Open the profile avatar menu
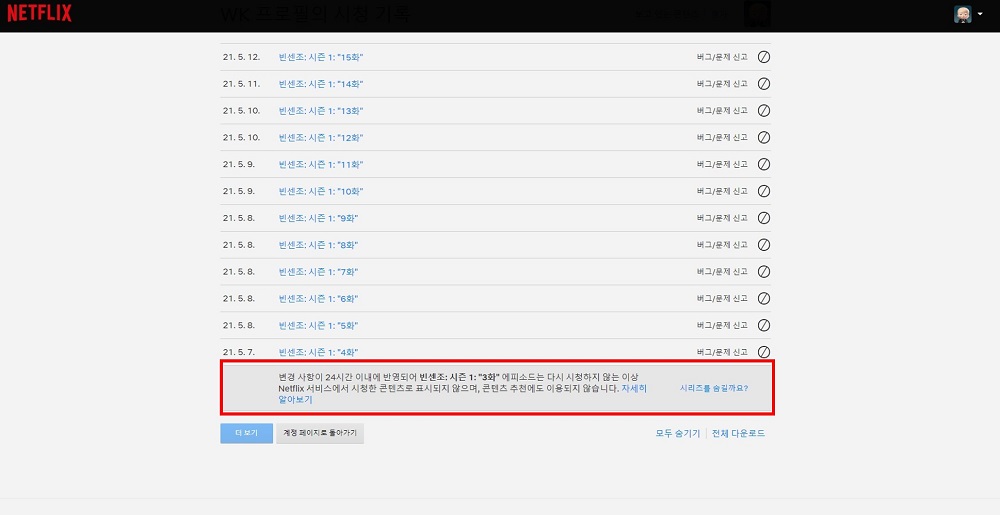 pyautogui.click(x=962, y=14)
